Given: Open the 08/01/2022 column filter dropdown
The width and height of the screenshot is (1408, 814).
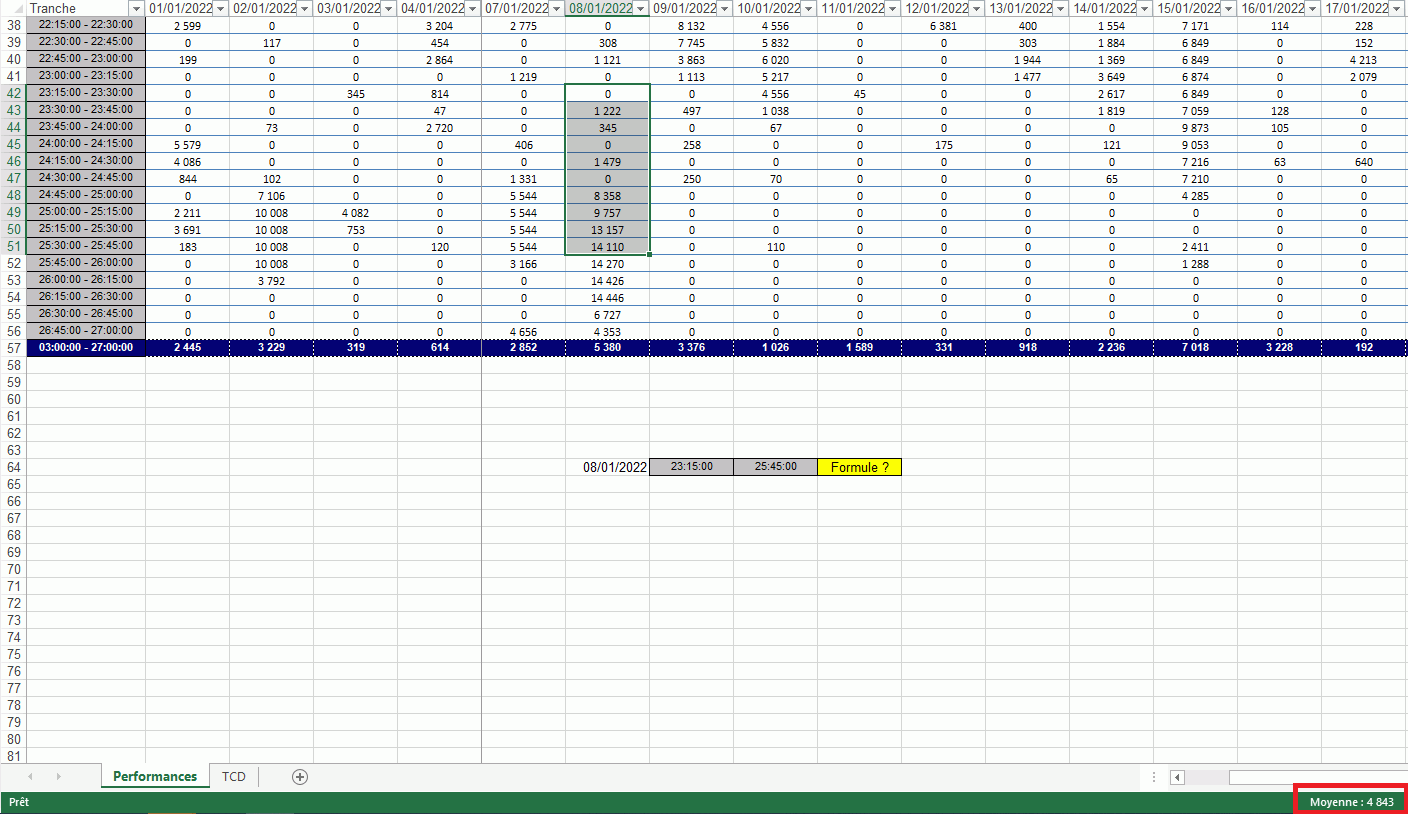Looking at the screenshot, I should click(640, 9).
